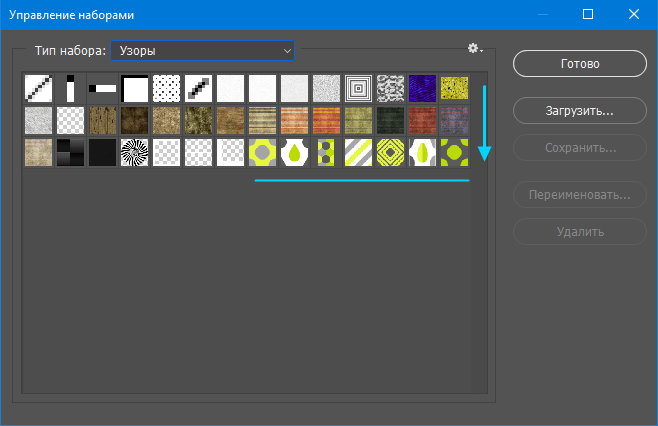Click the Переименовать... button

coord(580,195)
